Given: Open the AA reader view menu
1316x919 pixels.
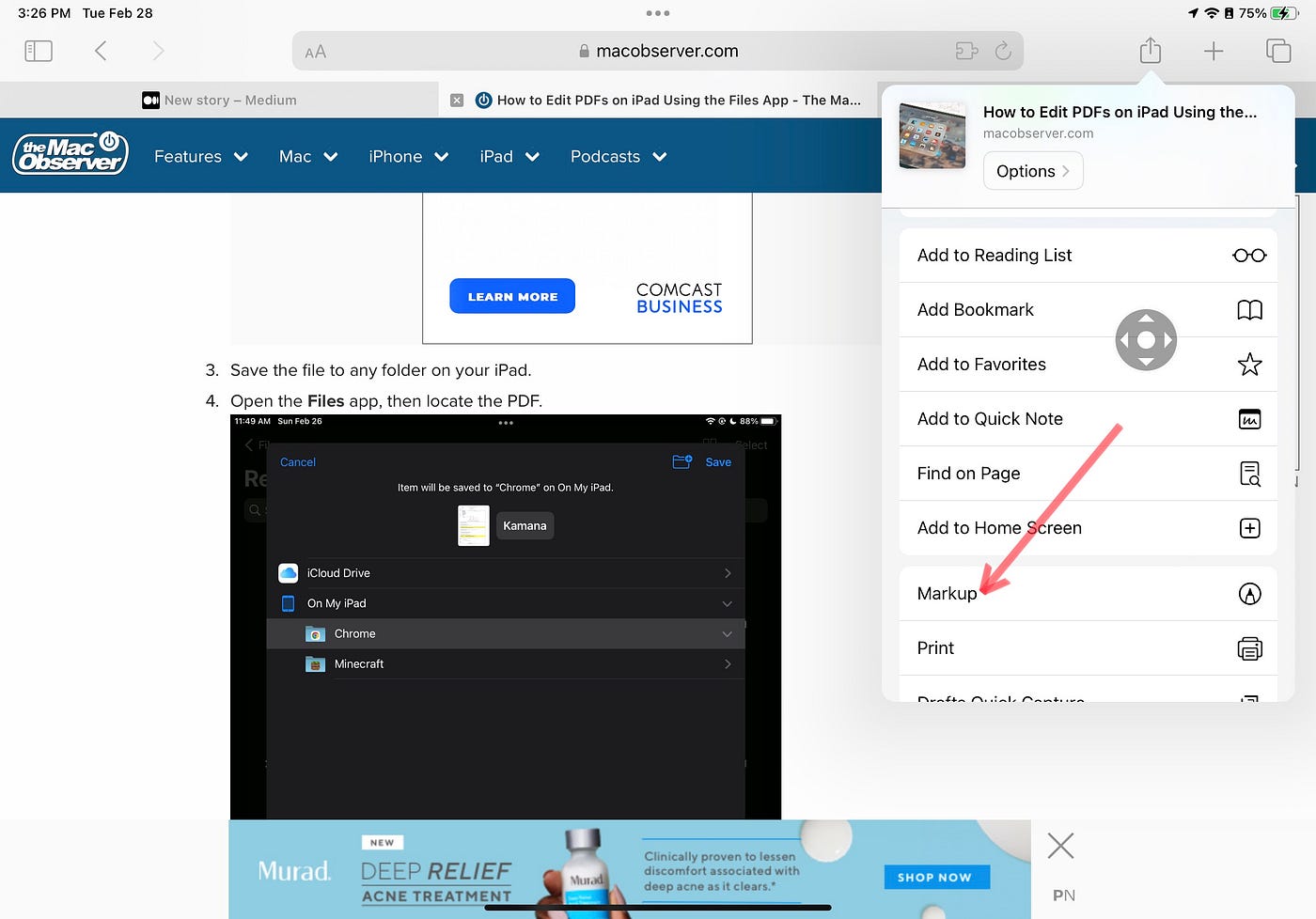Looking at the screenshot, I should click(316, 52).
